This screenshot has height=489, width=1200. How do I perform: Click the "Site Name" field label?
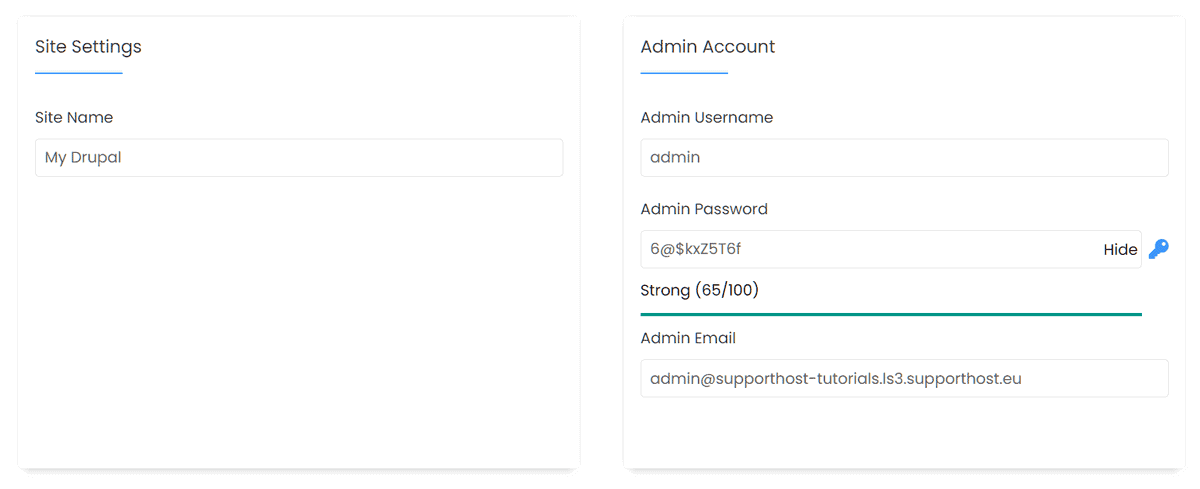click(x=74, y=117)
